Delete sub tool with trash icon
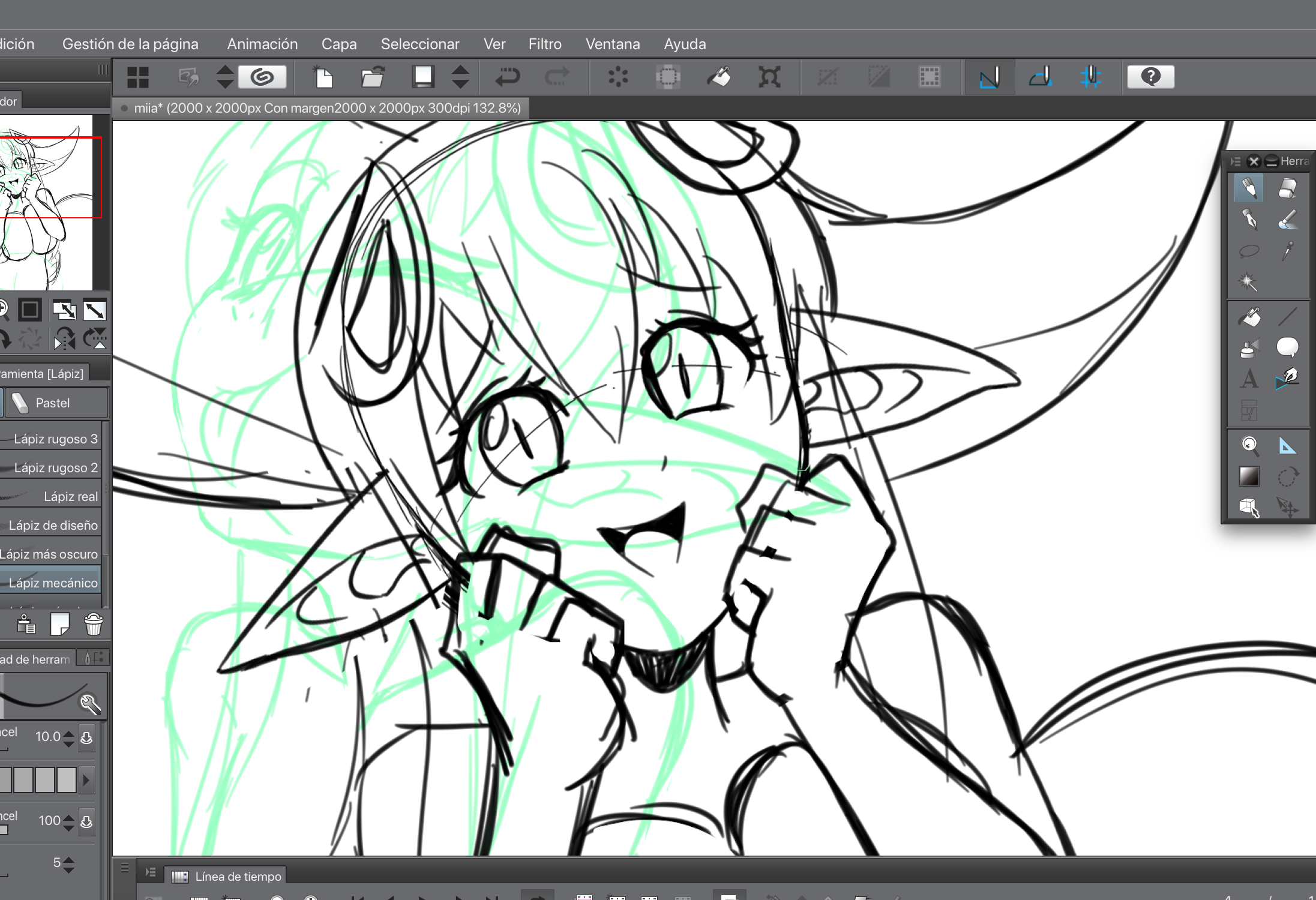 pos(94,625)
